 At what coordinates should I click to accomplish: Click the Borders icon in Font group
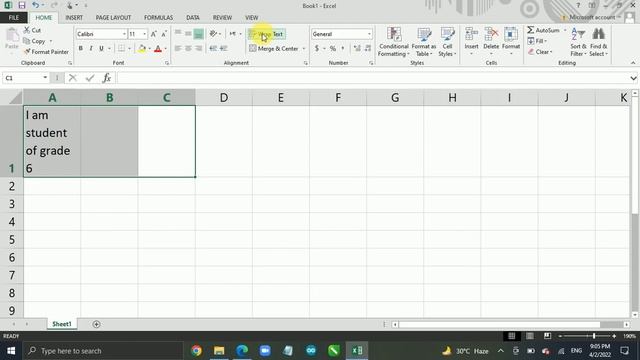(121, 49)
